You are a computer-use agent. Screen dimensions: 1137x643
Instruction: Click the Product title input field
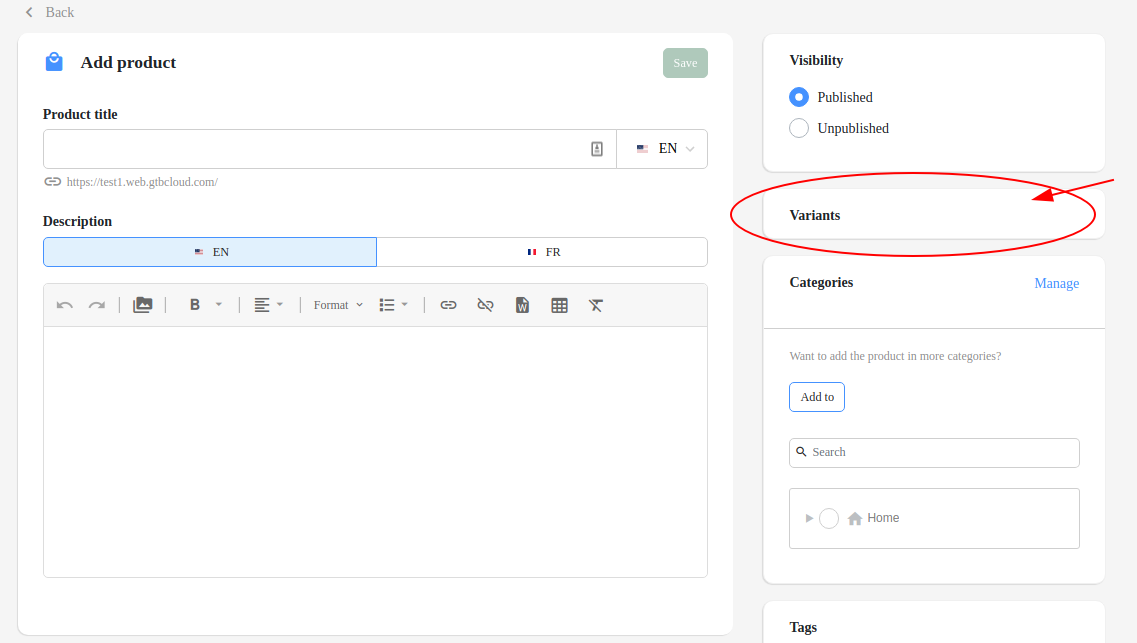pos(330,149)
